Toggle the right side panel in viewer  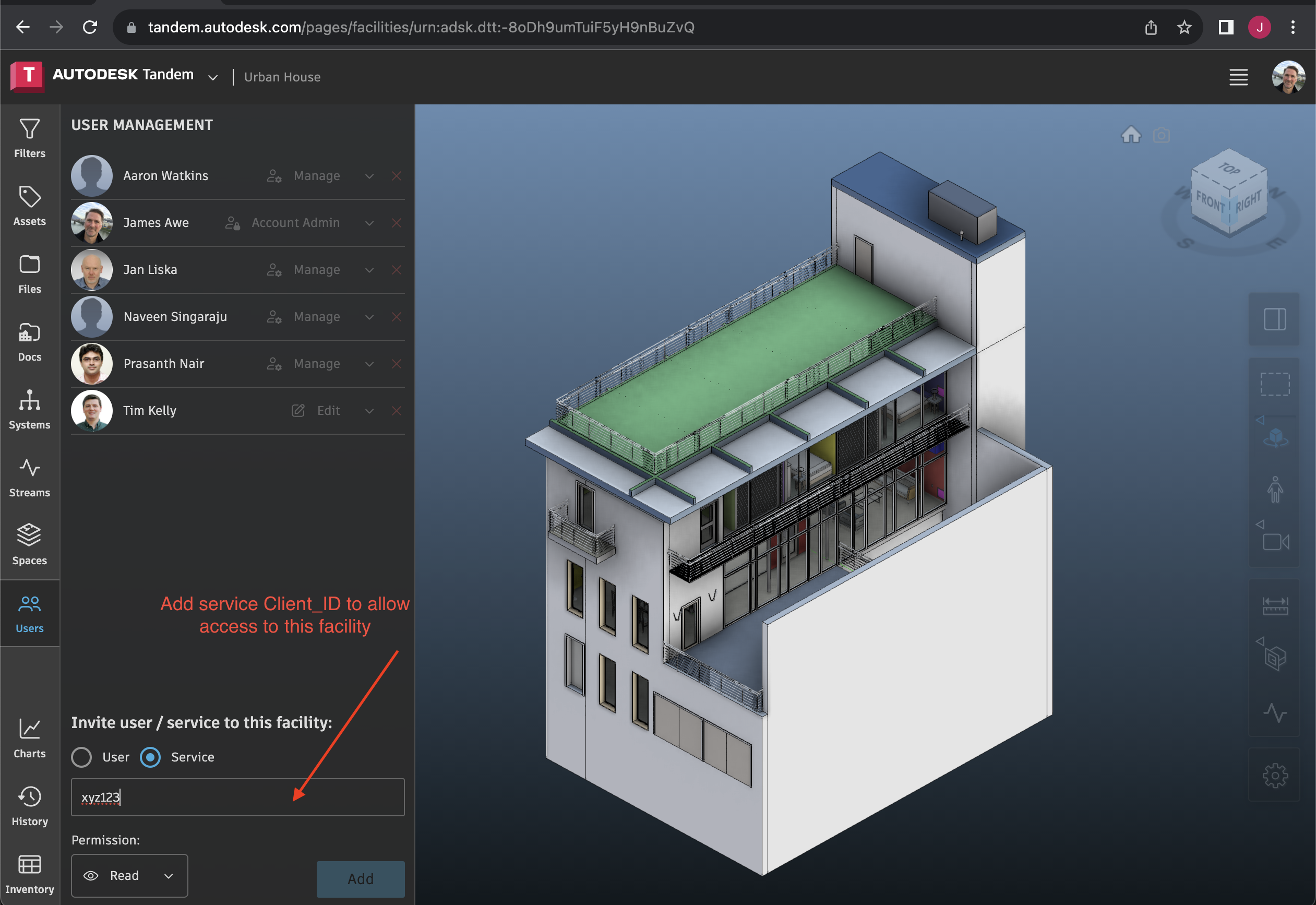click(1275, 319)
